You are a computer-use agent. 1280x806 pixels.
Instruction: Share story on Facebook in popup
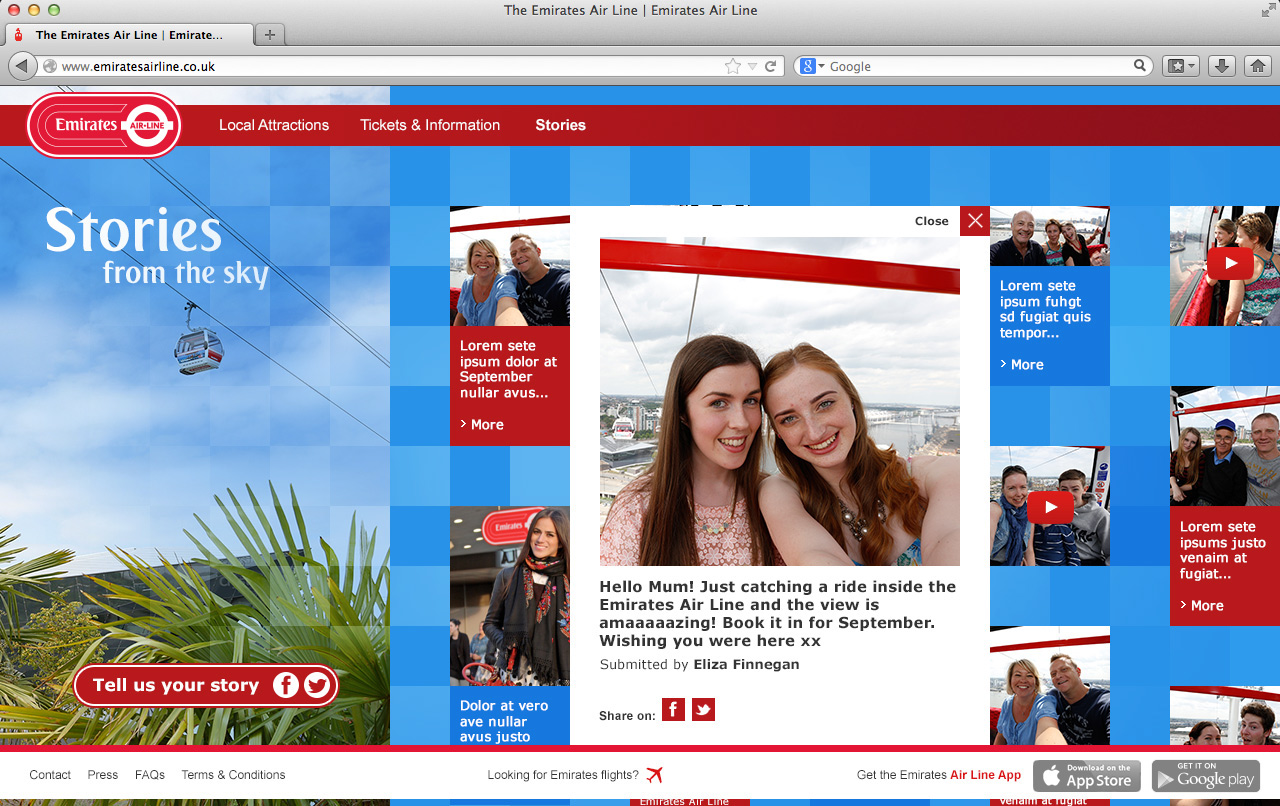click(673, 710)
